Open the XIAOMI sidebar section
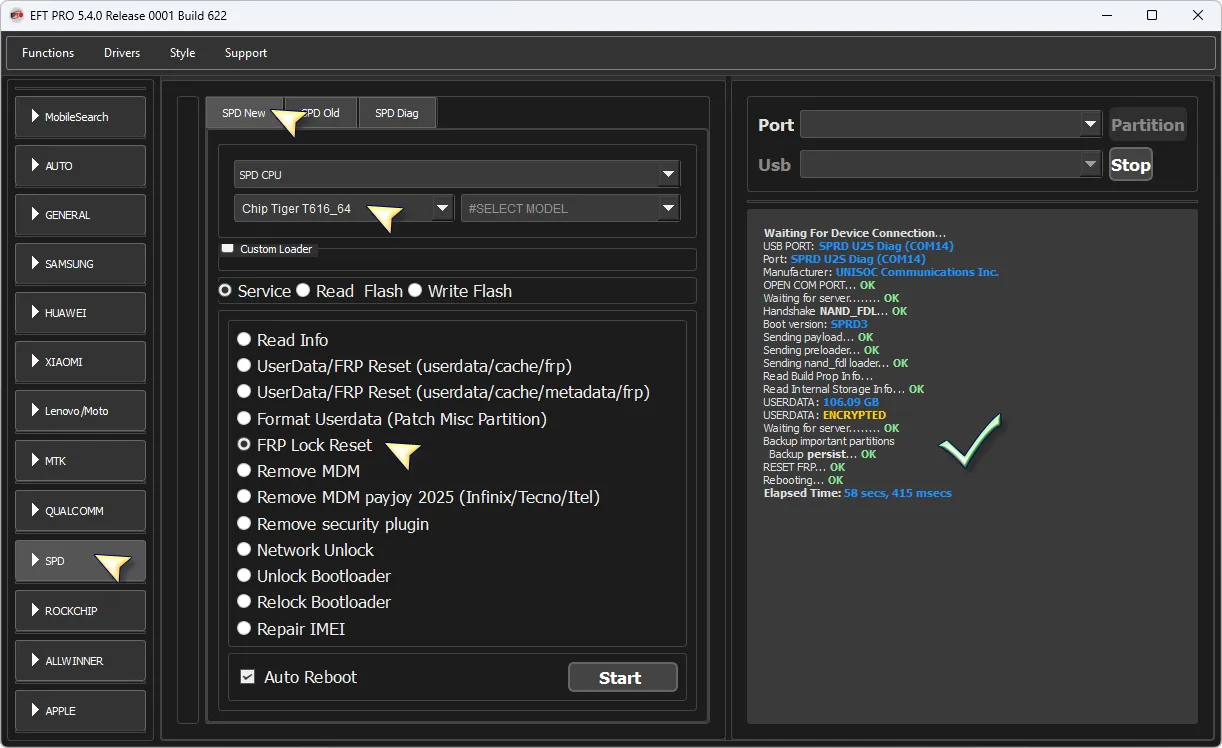1222x748 pixels. coord(80,362)
